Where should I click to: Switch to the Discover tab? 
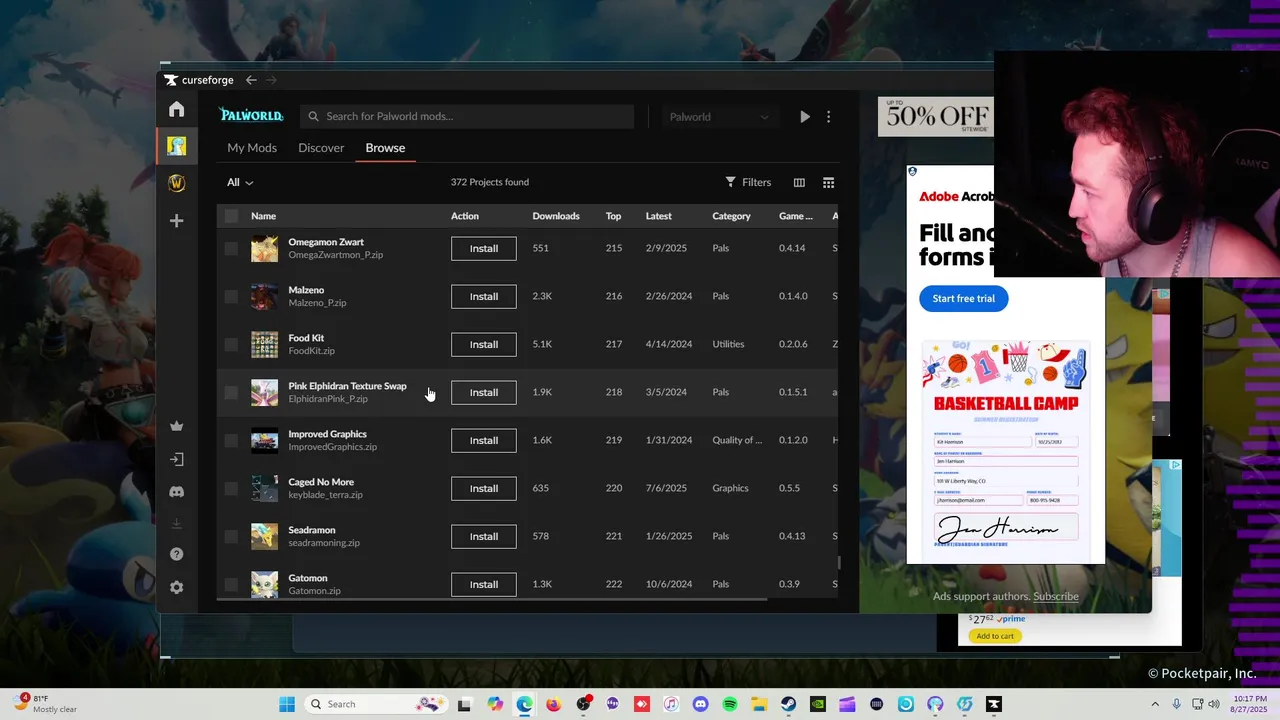coord(321,148)
